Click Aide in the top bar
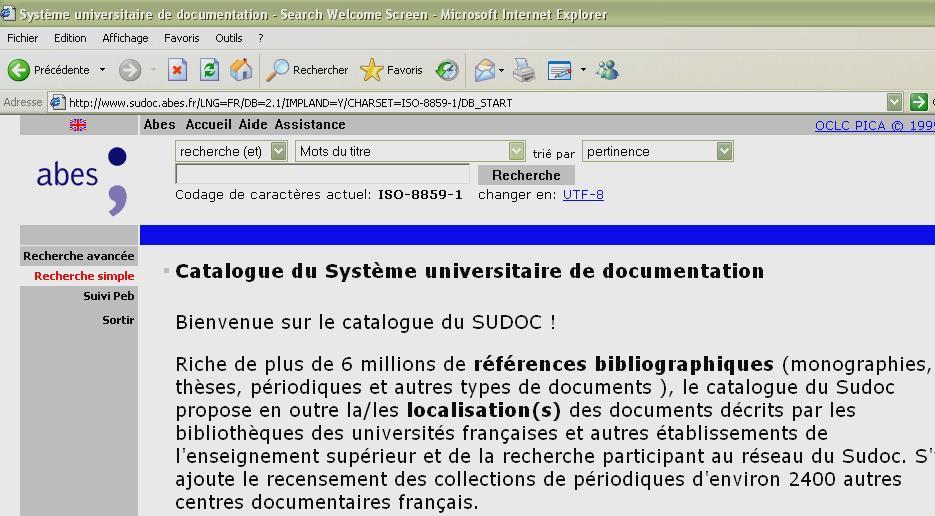The image size is (935, 516). pyautogui.click(x=253, y=125)
